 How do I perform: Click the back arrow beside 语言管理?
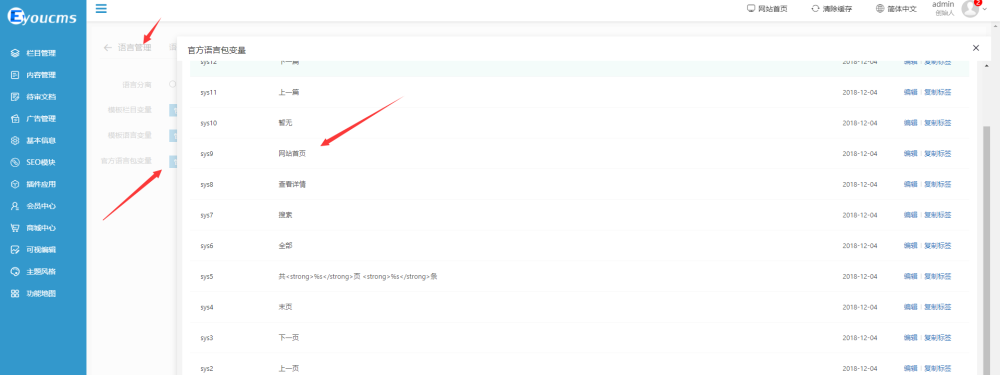tap(108, 47)
